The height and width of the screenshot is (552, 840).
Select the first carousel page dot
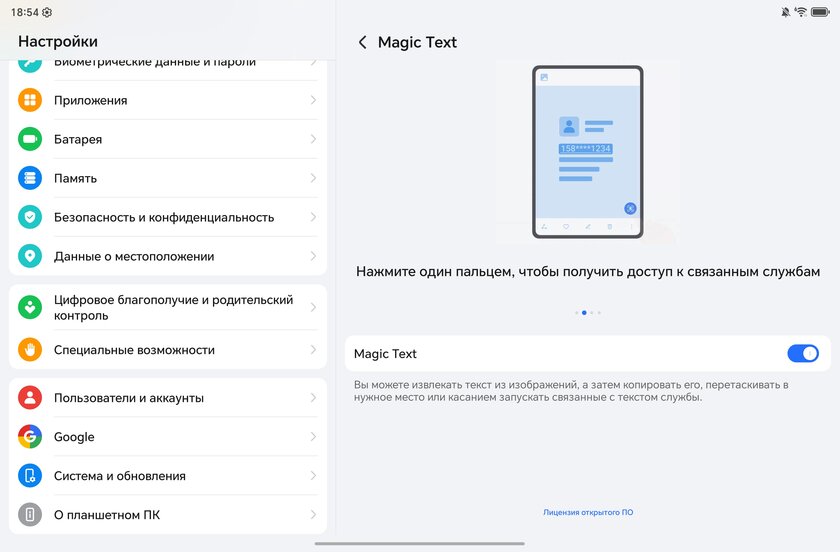[576, 312]
